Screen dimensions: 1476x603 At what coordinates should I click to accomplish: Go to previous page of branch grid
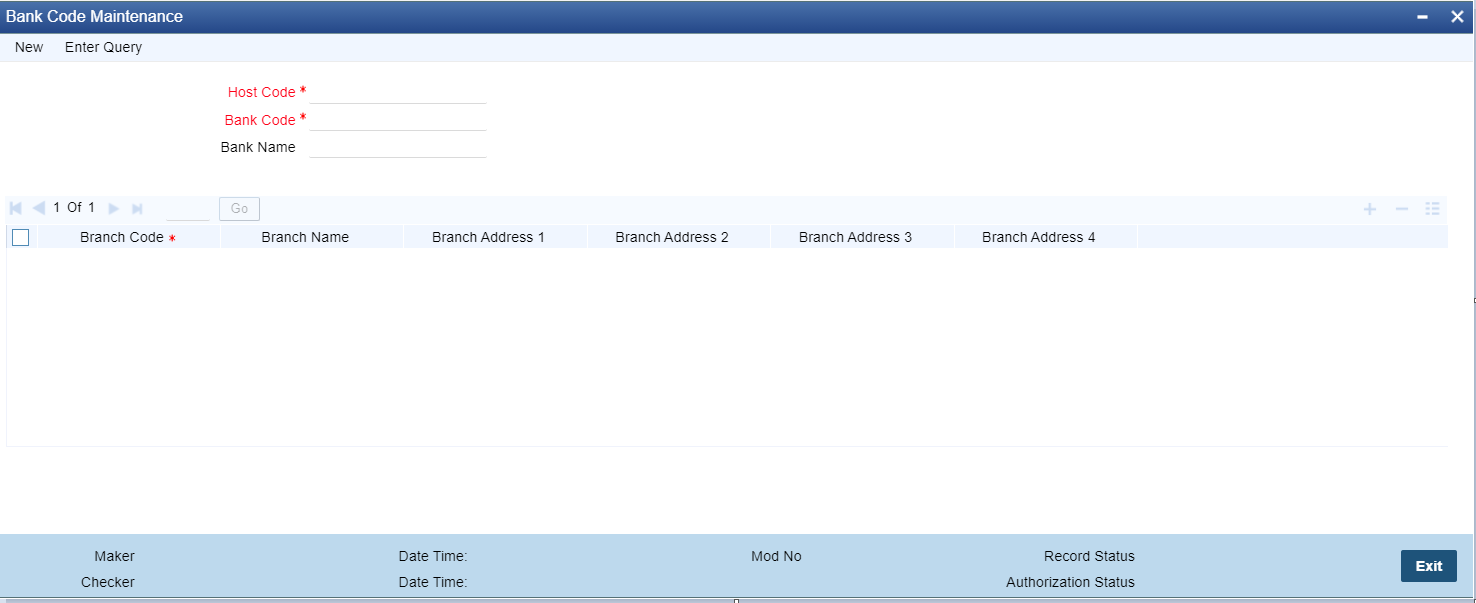point(38,208)
